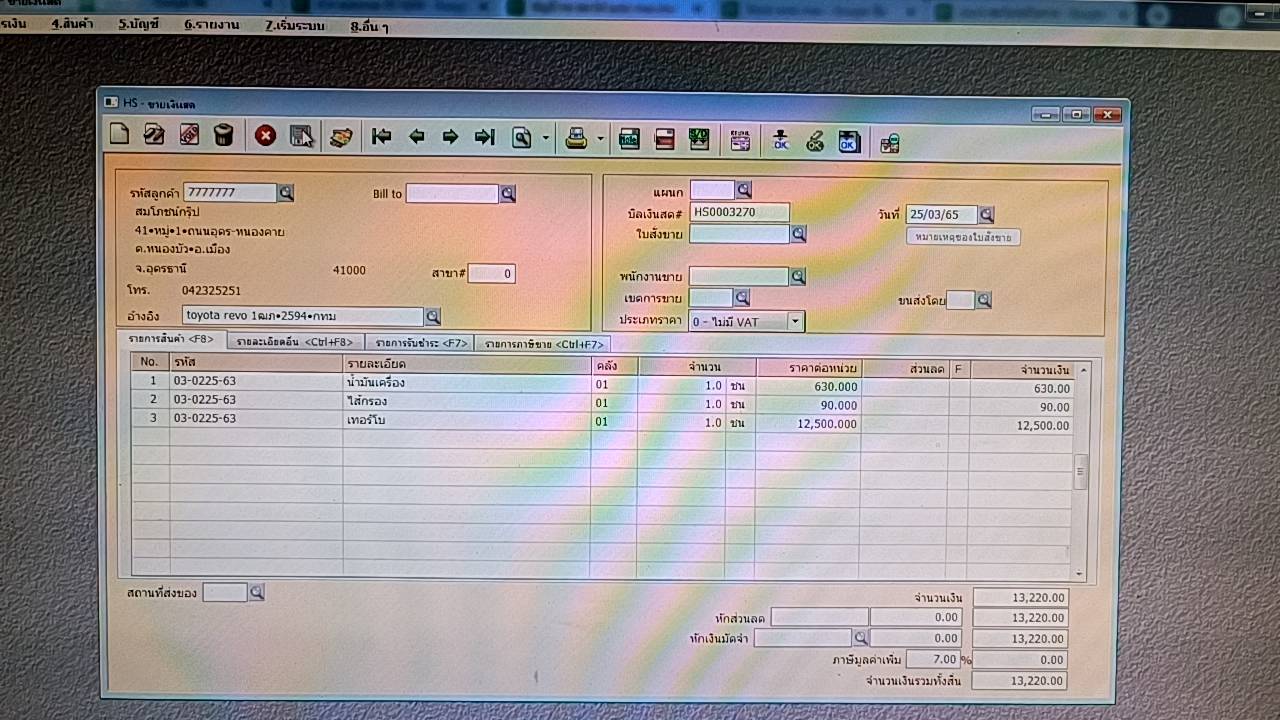
Task: Expand dropdown arrow beside printer icon
Action: click(x=600, y=140)
